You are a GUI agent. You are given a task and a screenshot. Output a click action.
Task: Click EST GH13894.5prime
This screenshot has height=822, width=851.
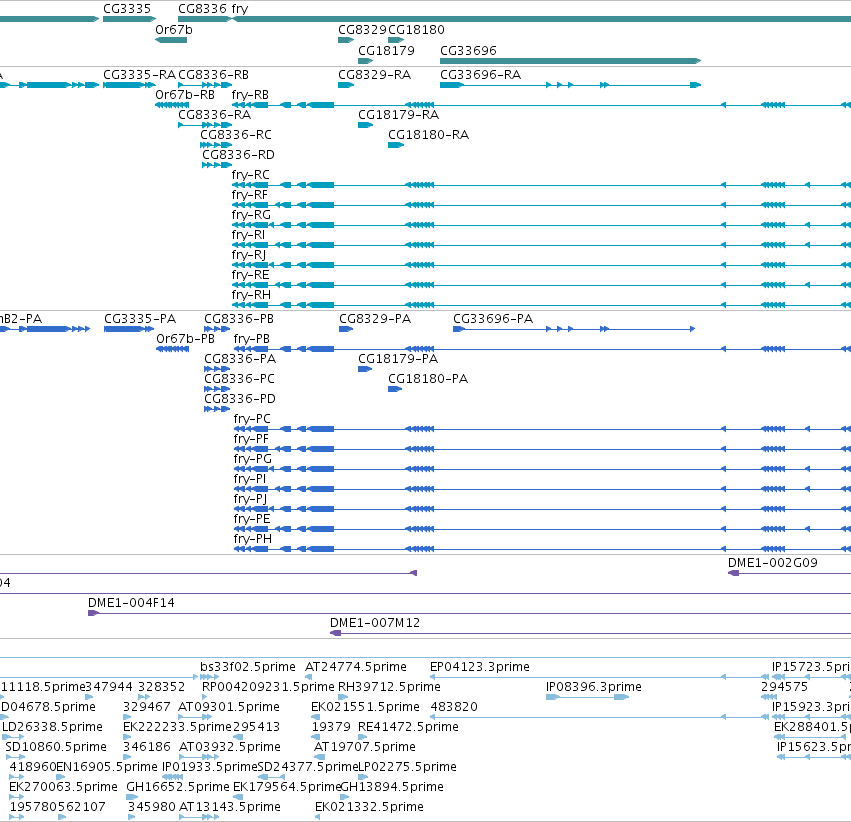tap(392, 787)
